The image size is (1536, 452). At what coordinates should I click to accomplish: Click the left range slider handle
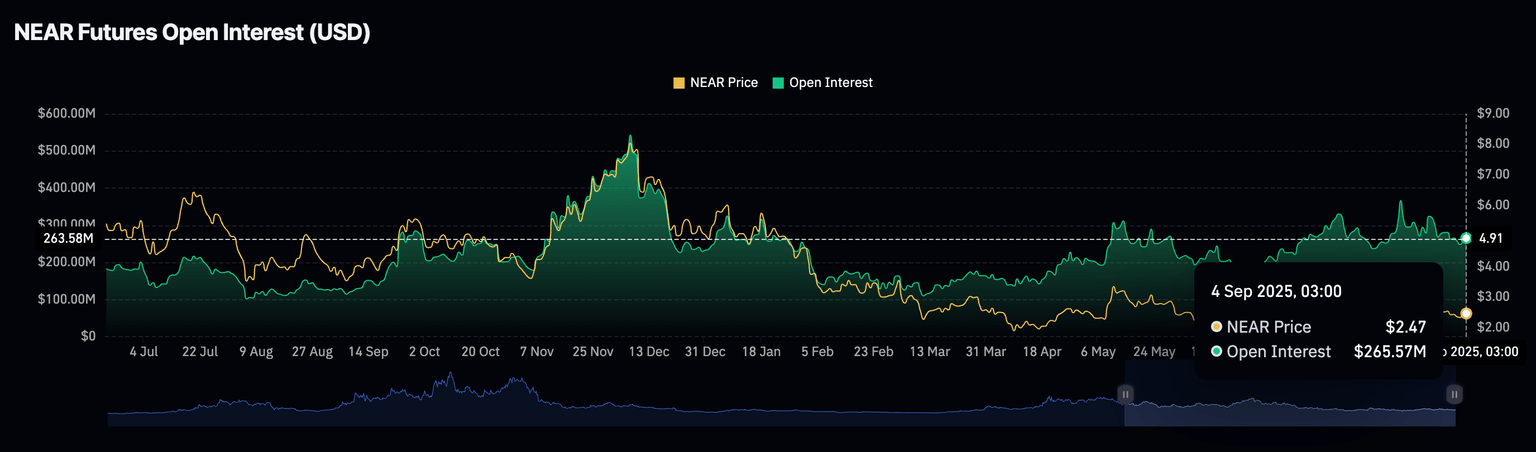tap(1125, 395)
